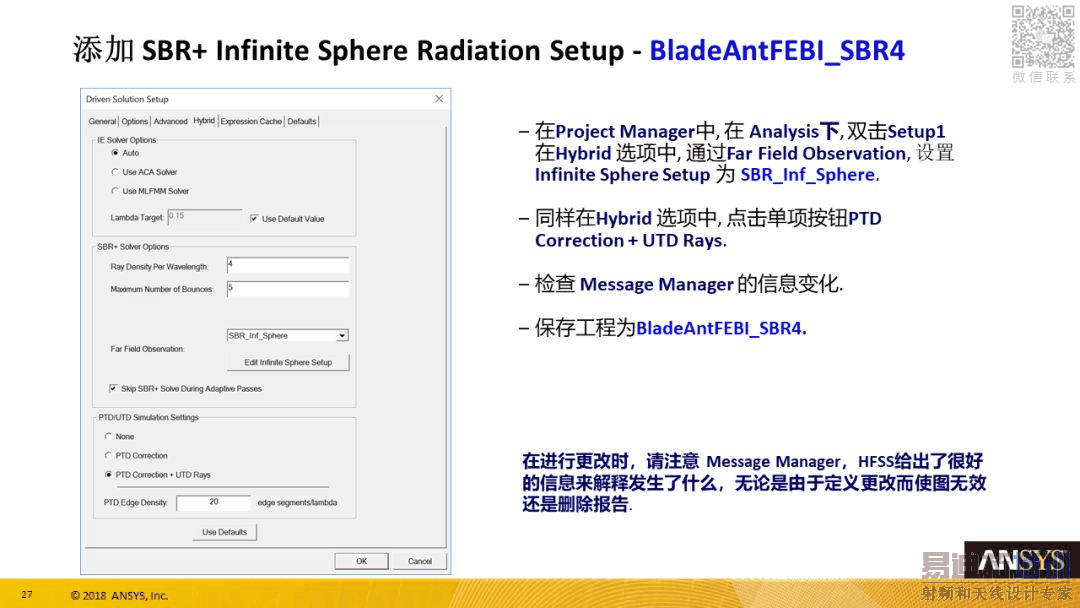Click the '© 2018 ANSYS, Inc.' footer text
This screenshot has height=608, width=1080.
click(x=119, y=596)
